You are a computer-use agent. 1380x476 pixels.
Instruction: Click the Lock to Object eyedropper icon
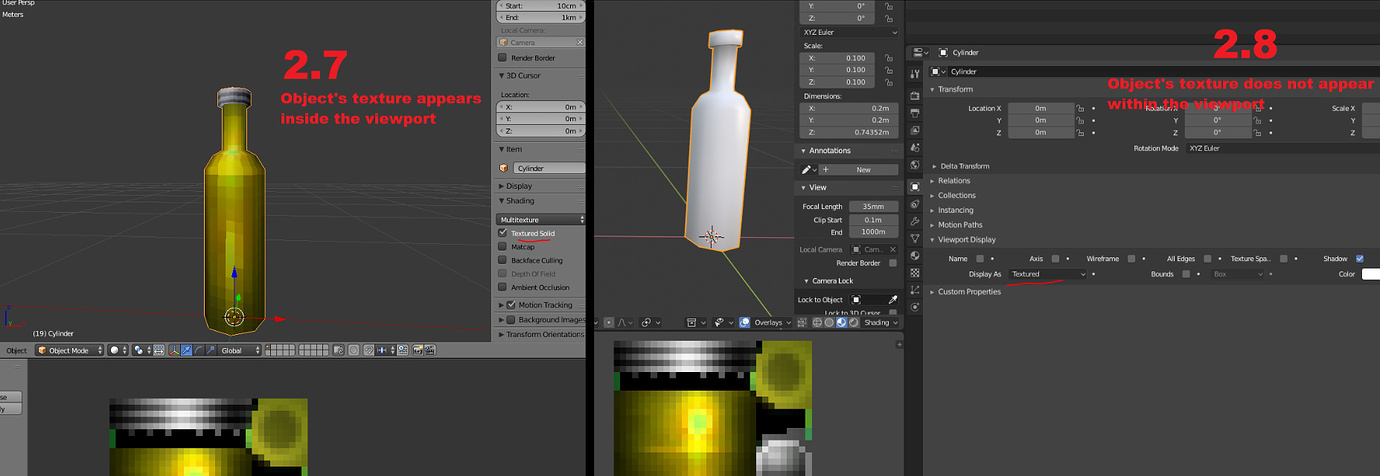tap(893, 300)
